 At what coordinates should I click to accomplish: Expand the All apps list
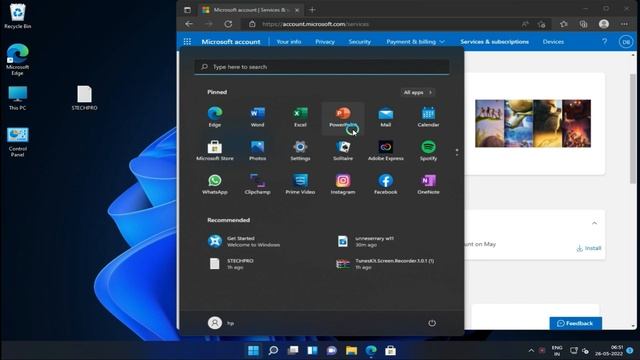tap(417, 93)
